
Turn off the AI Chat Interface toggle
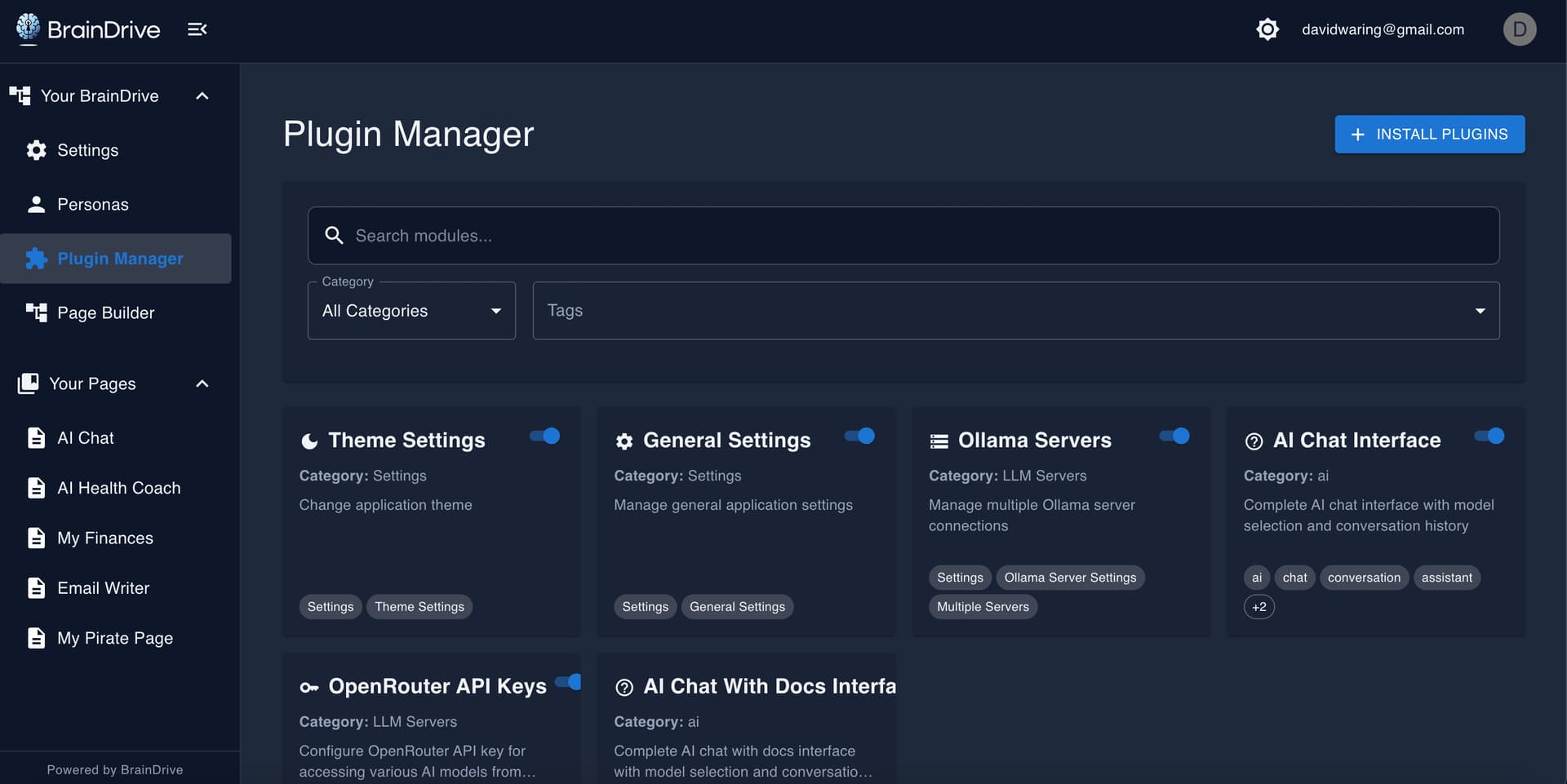point(1489,436)
